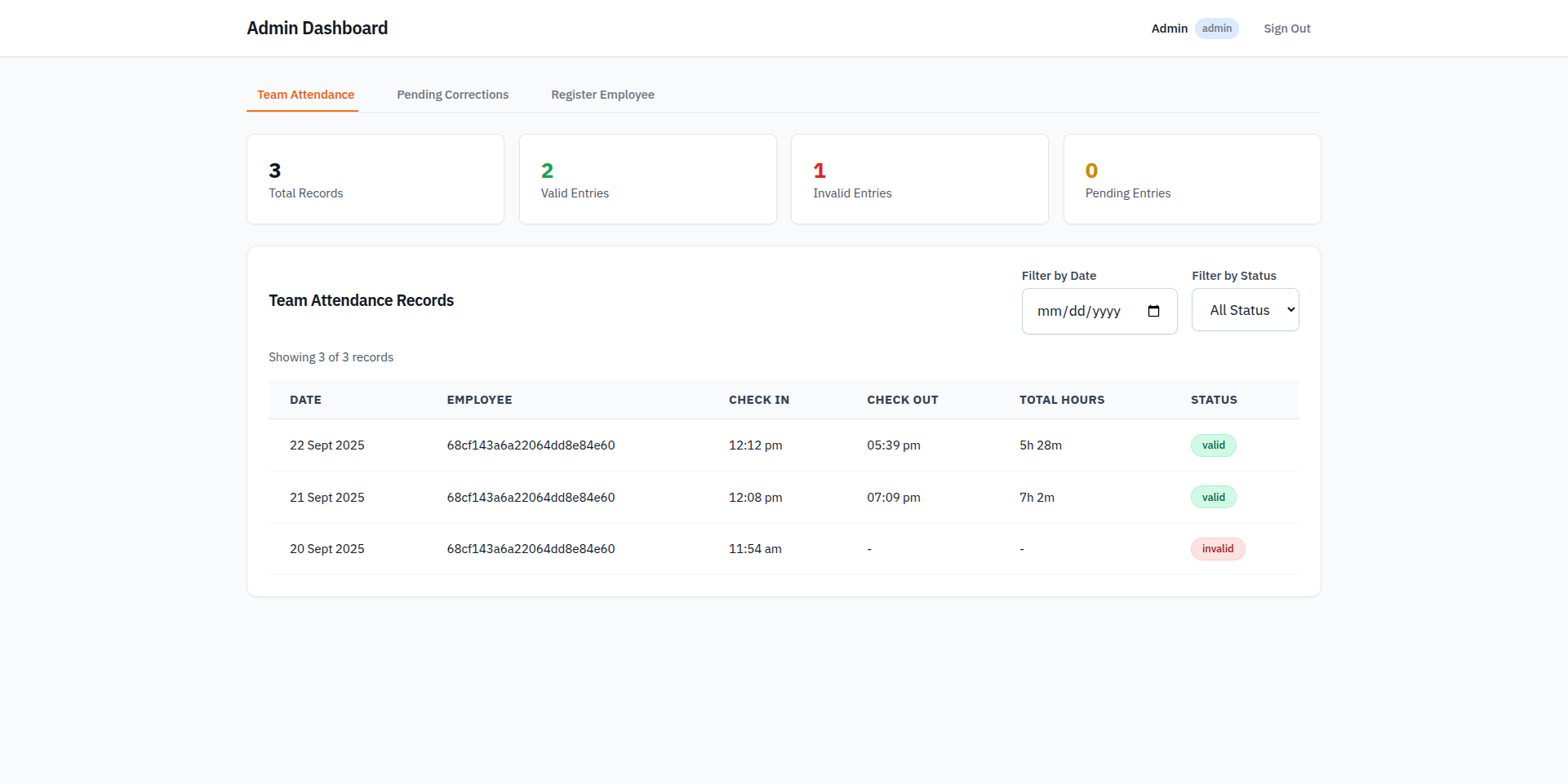The image size is (1568, 784).
Task: Open the calendar picker in date filter
Action: pyautogui.click(x=1153, y=311)
